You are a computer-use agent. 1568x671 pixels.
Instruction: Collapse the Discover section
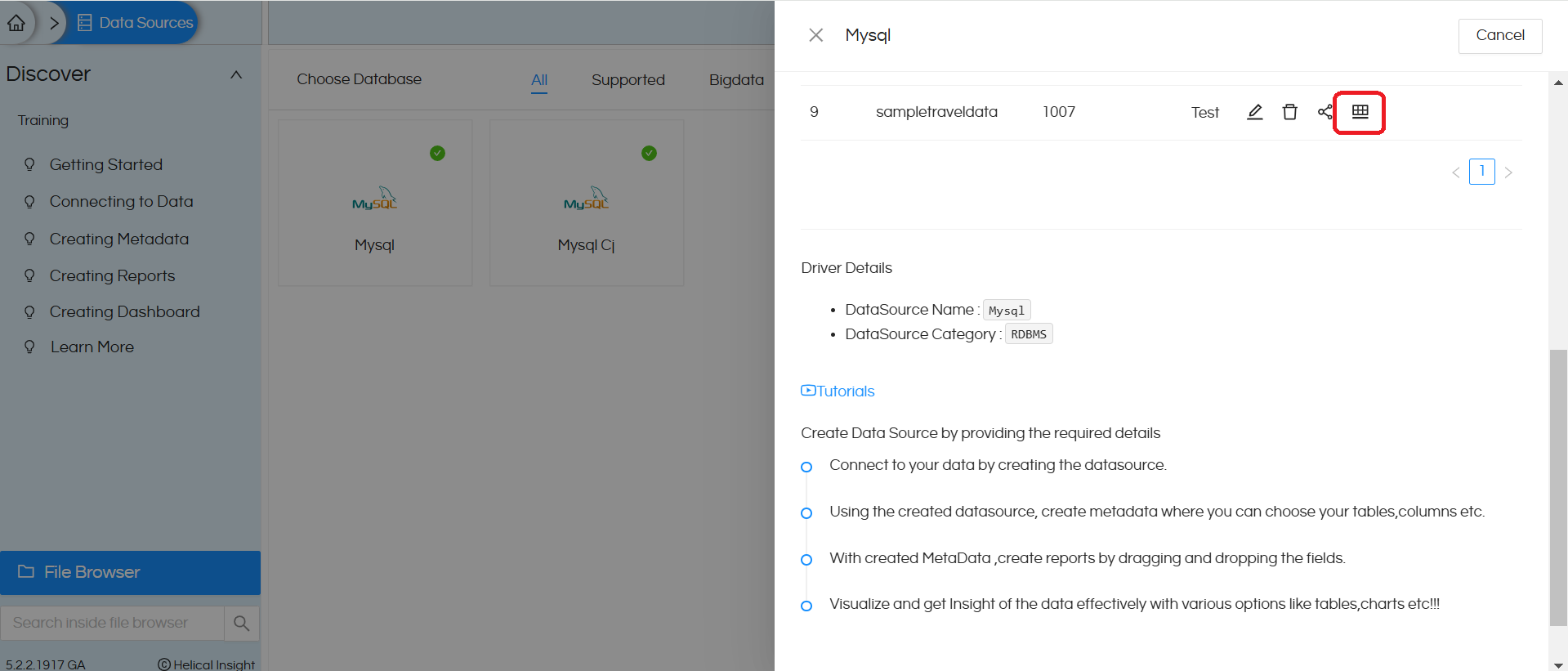tap(236, 74)
